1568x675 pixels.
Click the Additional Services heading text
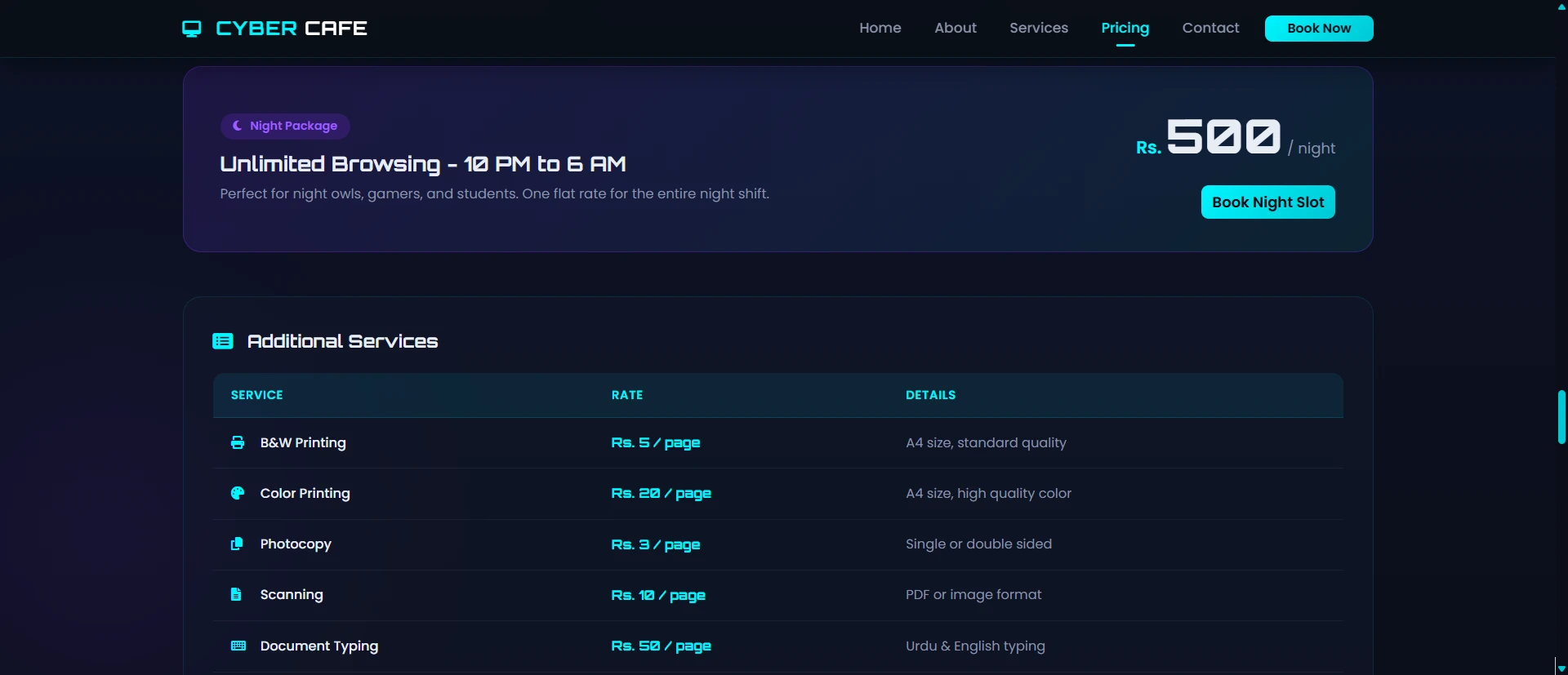343,341
